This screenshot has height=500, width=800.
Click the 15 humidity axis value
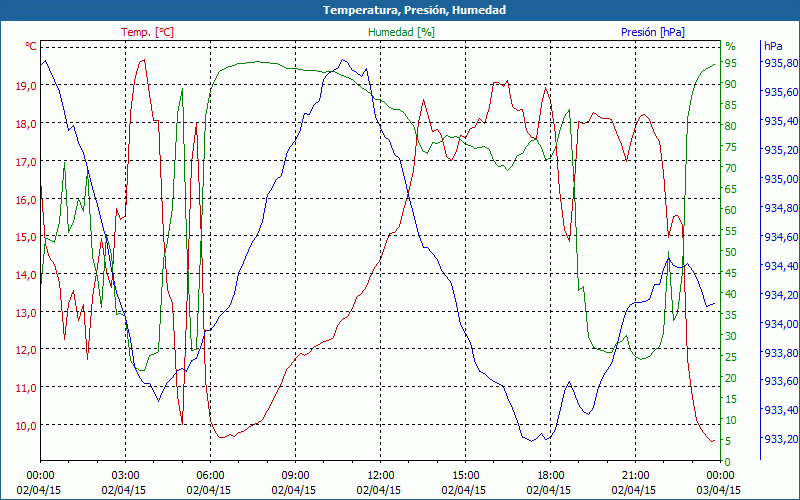tap(731, 398)
